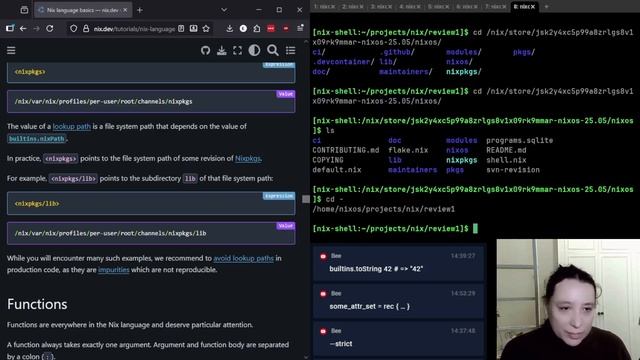Screen dimensions: 640x360
Task: Open a new browser tab with plus
Action: pyautogui.click(x=140, y=10)
